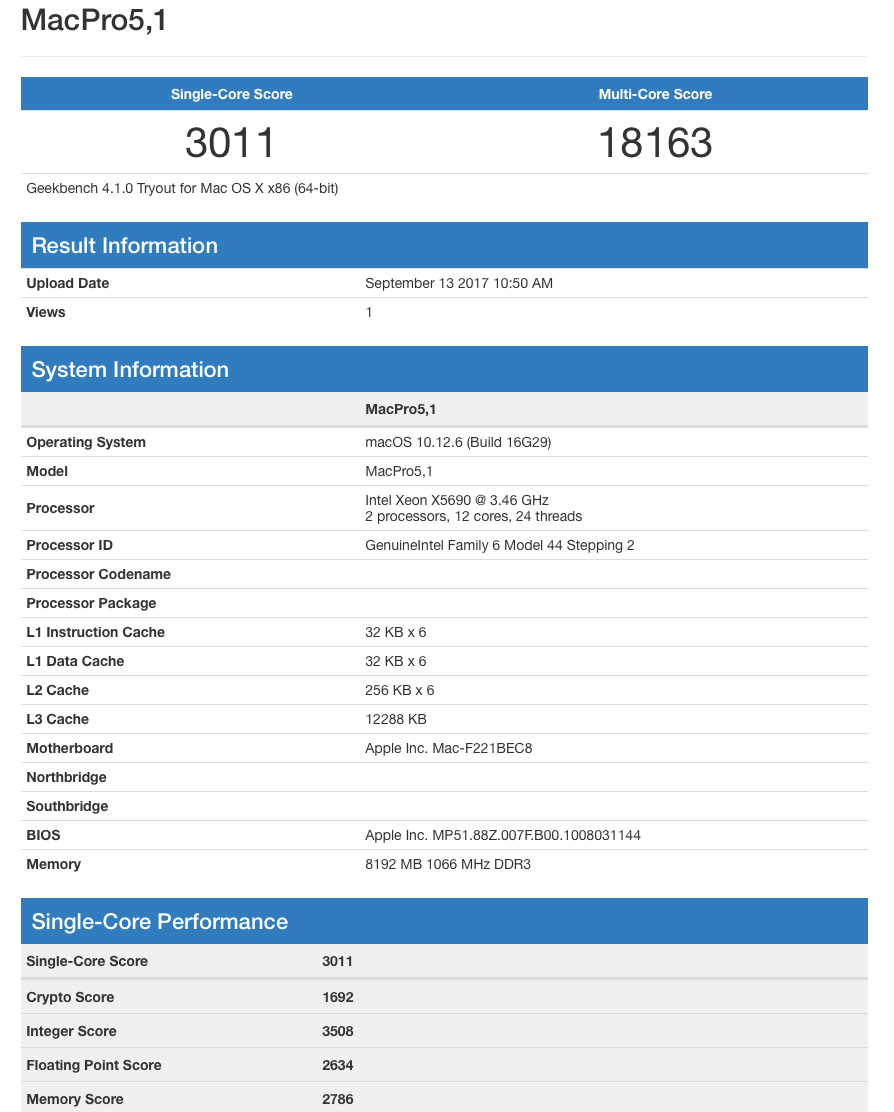Select the 256 KB x 6 value
Viewport: 894px width, 1112px height.
pyautogui.click(x=400, y=690)
